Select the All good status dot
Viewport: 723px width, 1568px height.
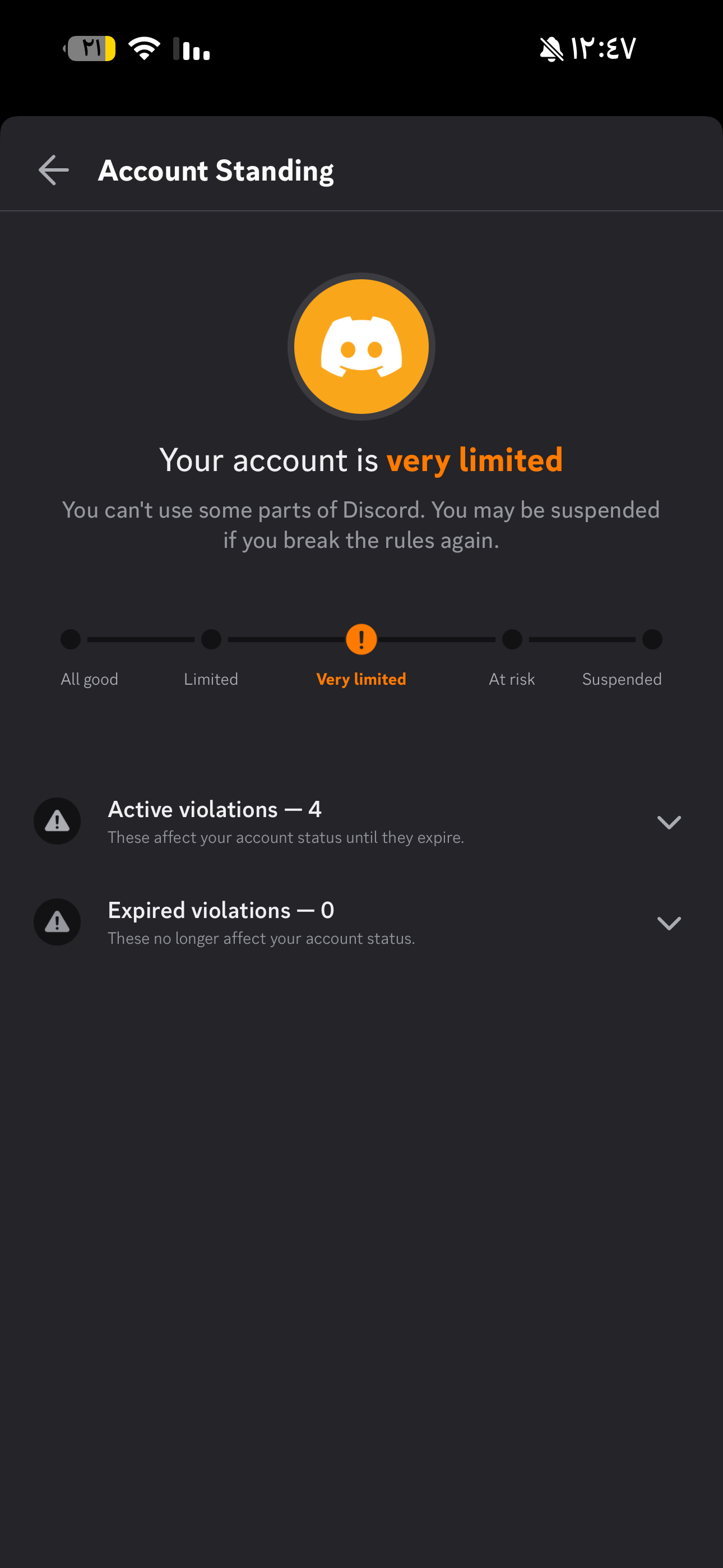click(x=71, y=639)
